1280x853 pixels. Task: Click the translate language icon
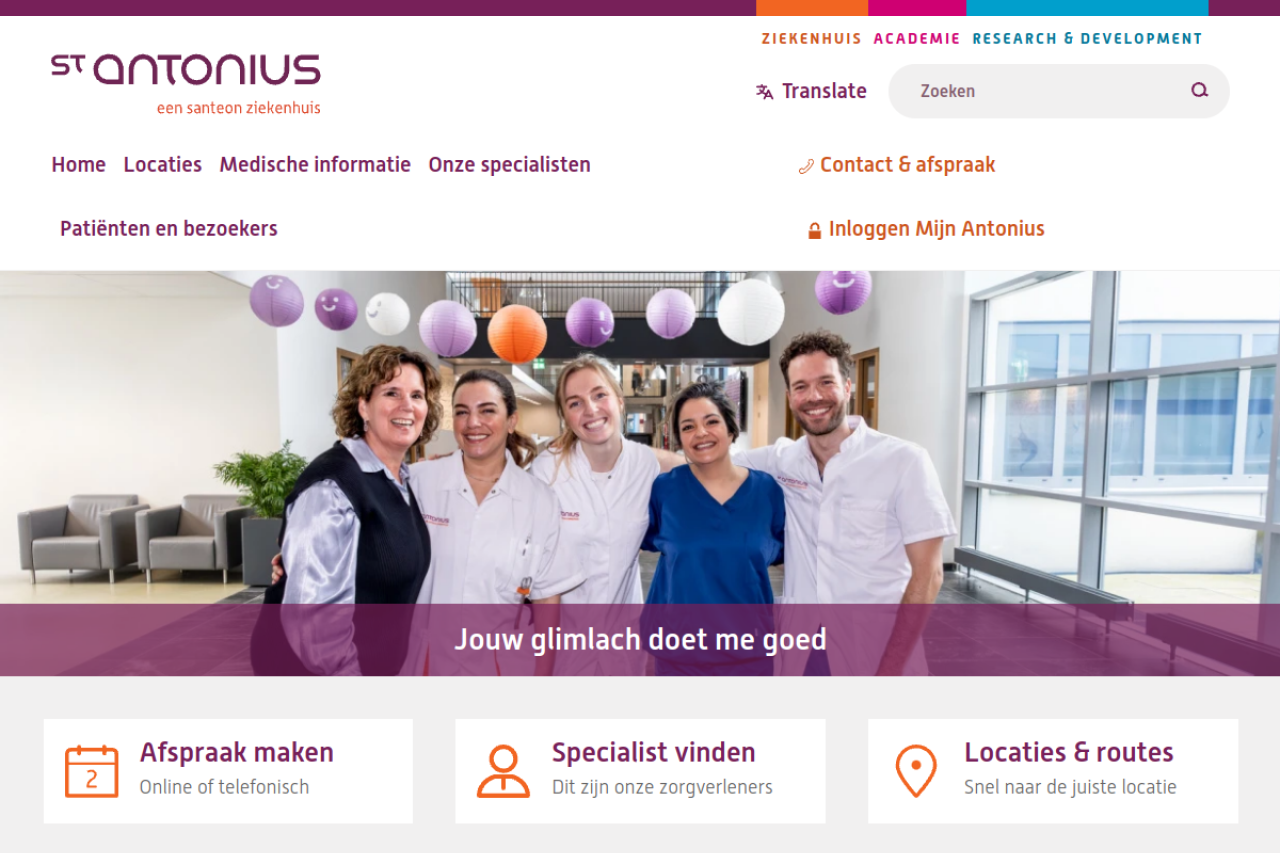[765, 92]
